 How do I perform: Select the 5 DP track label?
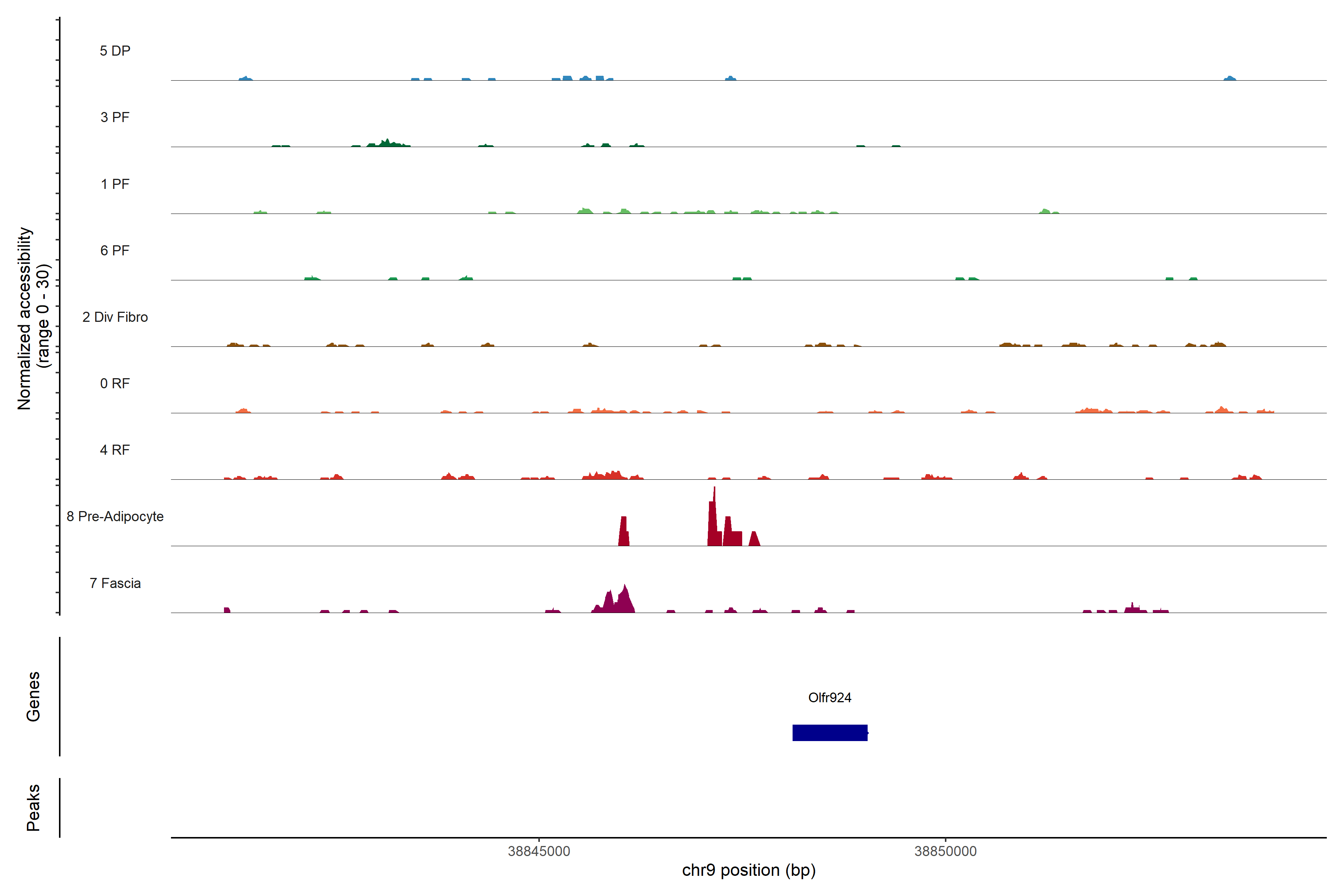click(x=115, y=51)
